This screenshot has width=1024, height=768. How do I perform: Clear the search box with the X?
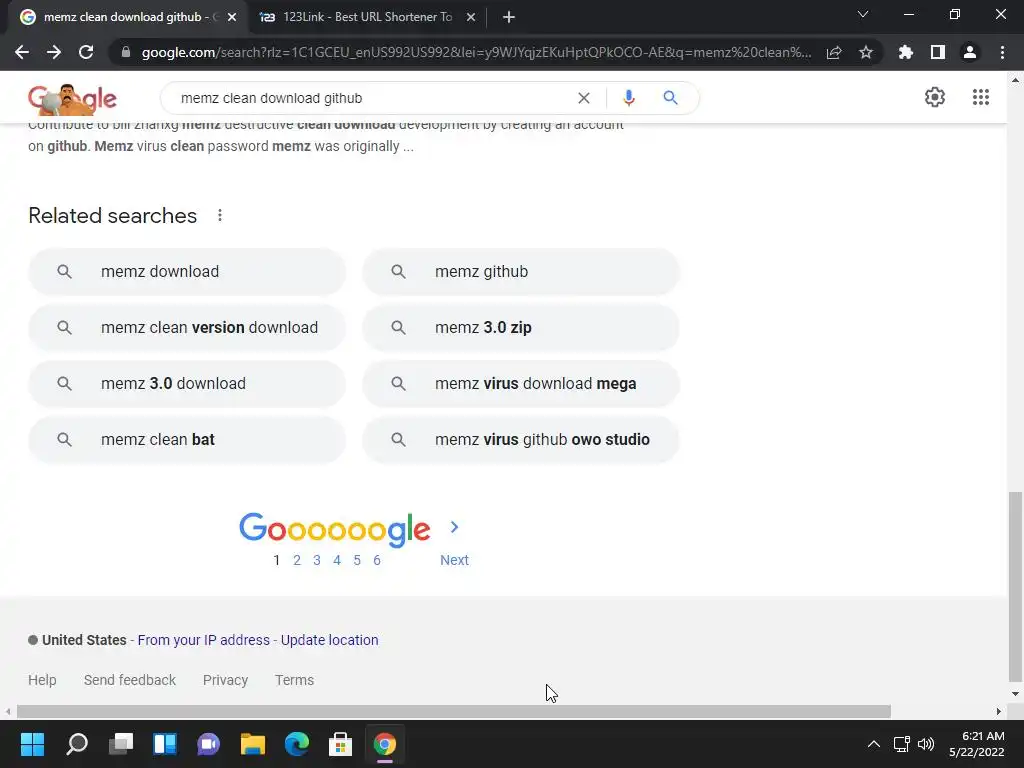[x=584, y=98]
